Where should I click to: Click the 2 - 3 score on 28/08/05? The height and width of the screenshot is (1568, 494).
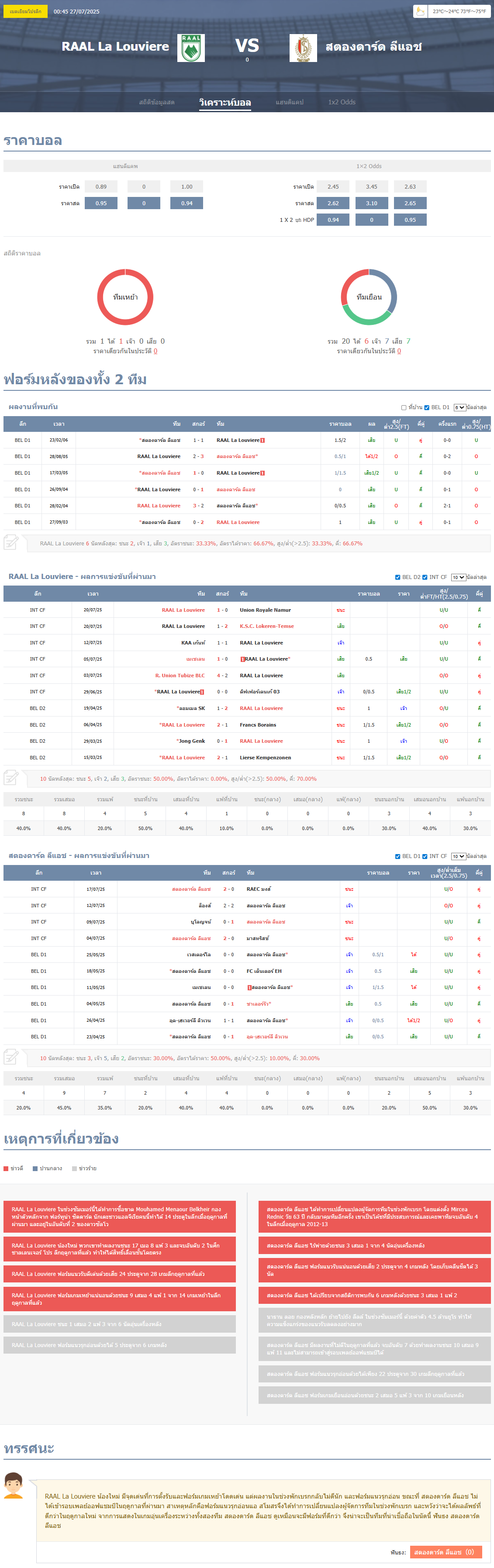[x=199, y=457]
